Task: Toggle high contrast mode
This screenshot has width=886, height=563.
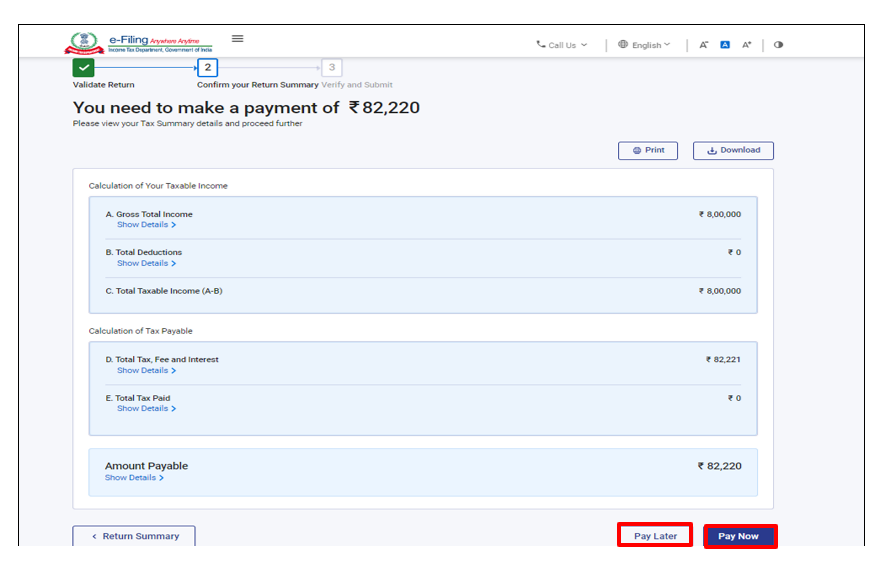Action: [x=778, y=45]
